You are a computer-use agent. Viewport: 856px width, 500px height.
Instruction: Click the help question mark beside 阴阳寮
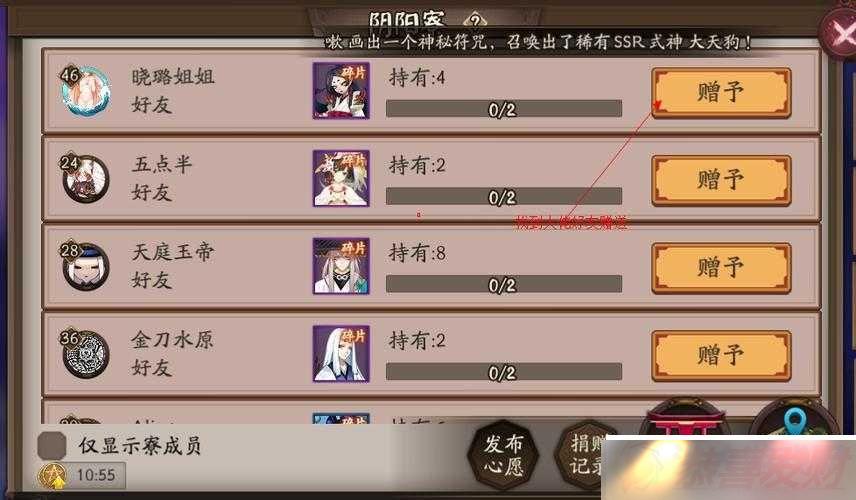pyautogui.click(x=475, y=21)
